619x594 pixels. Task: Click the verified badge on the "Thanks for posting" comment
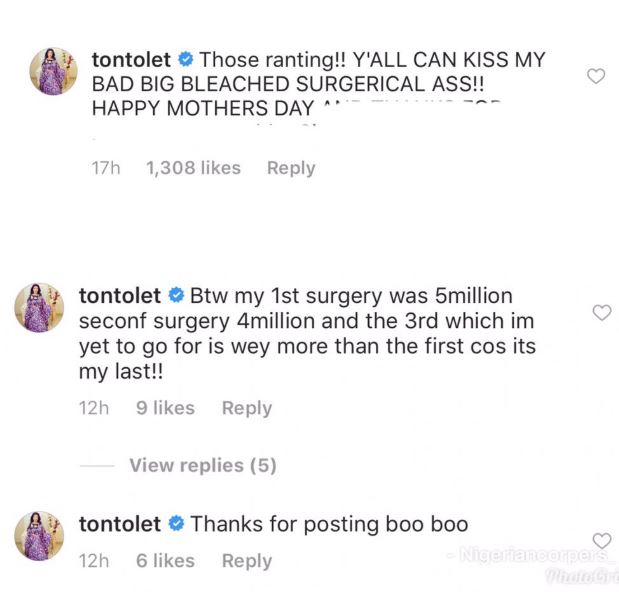point(176,524)
